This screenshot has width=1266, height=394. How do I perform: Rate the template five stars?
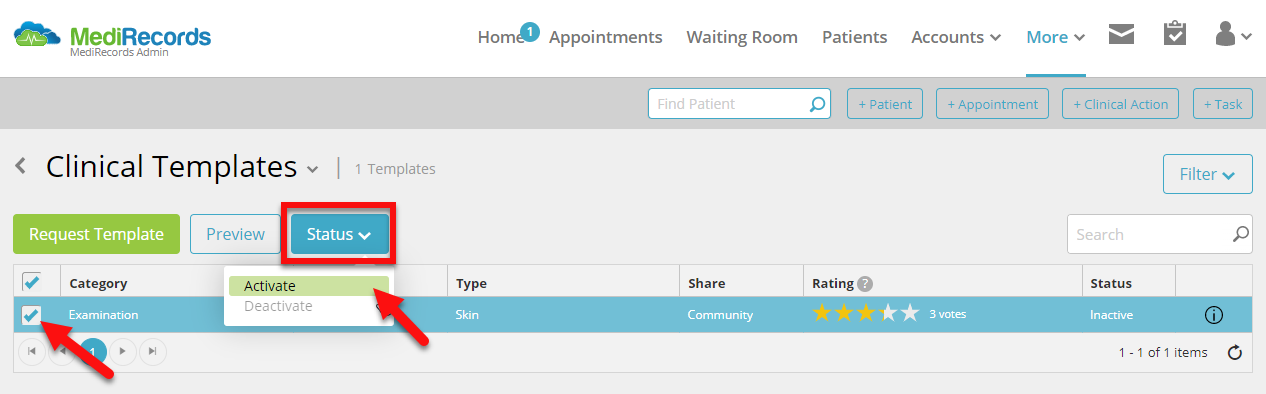(909, 314)
